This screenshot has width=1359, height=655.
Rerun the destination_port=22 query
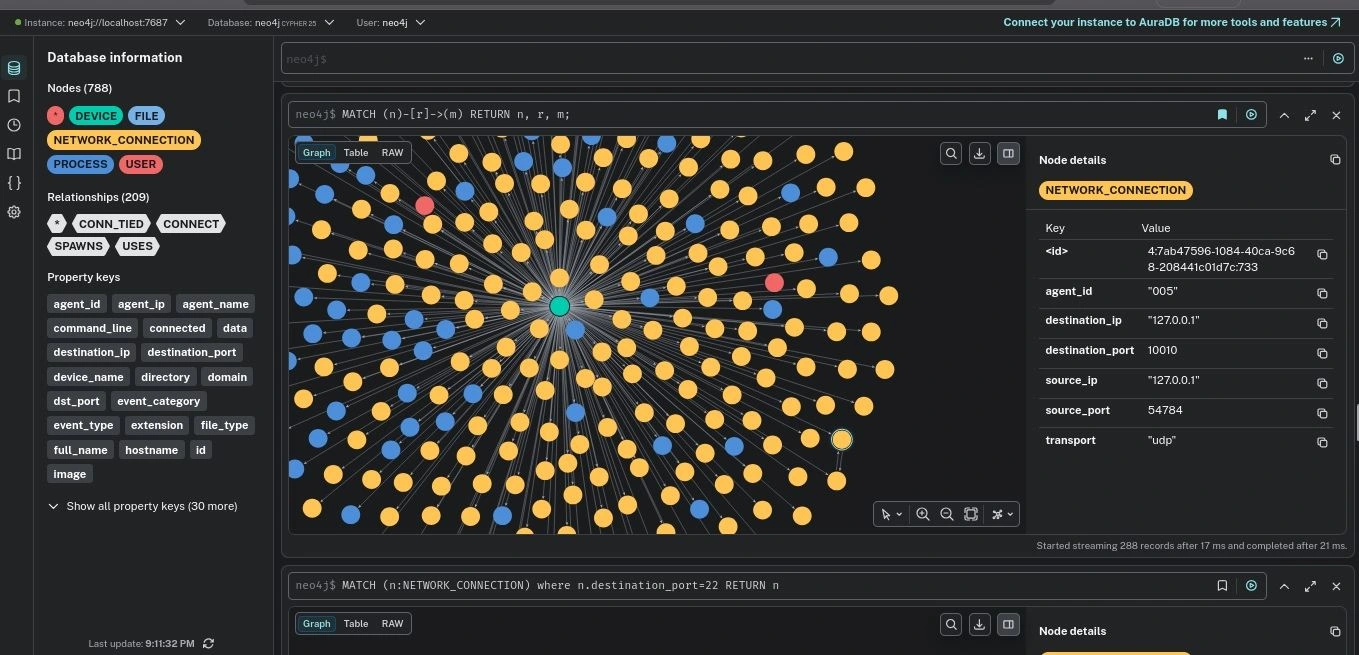click(x=1251, y=586)
